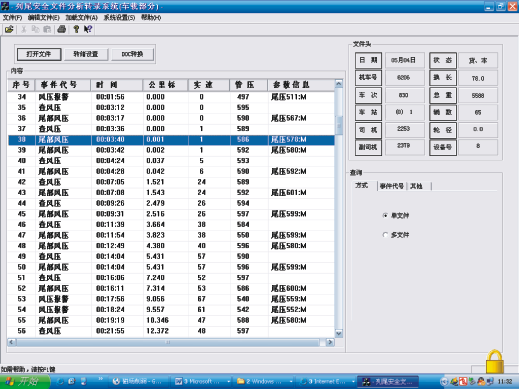Select row 56 查风压 at 00:21:55
This screenshot has width=519, height=389.
(x=171, y=331)
